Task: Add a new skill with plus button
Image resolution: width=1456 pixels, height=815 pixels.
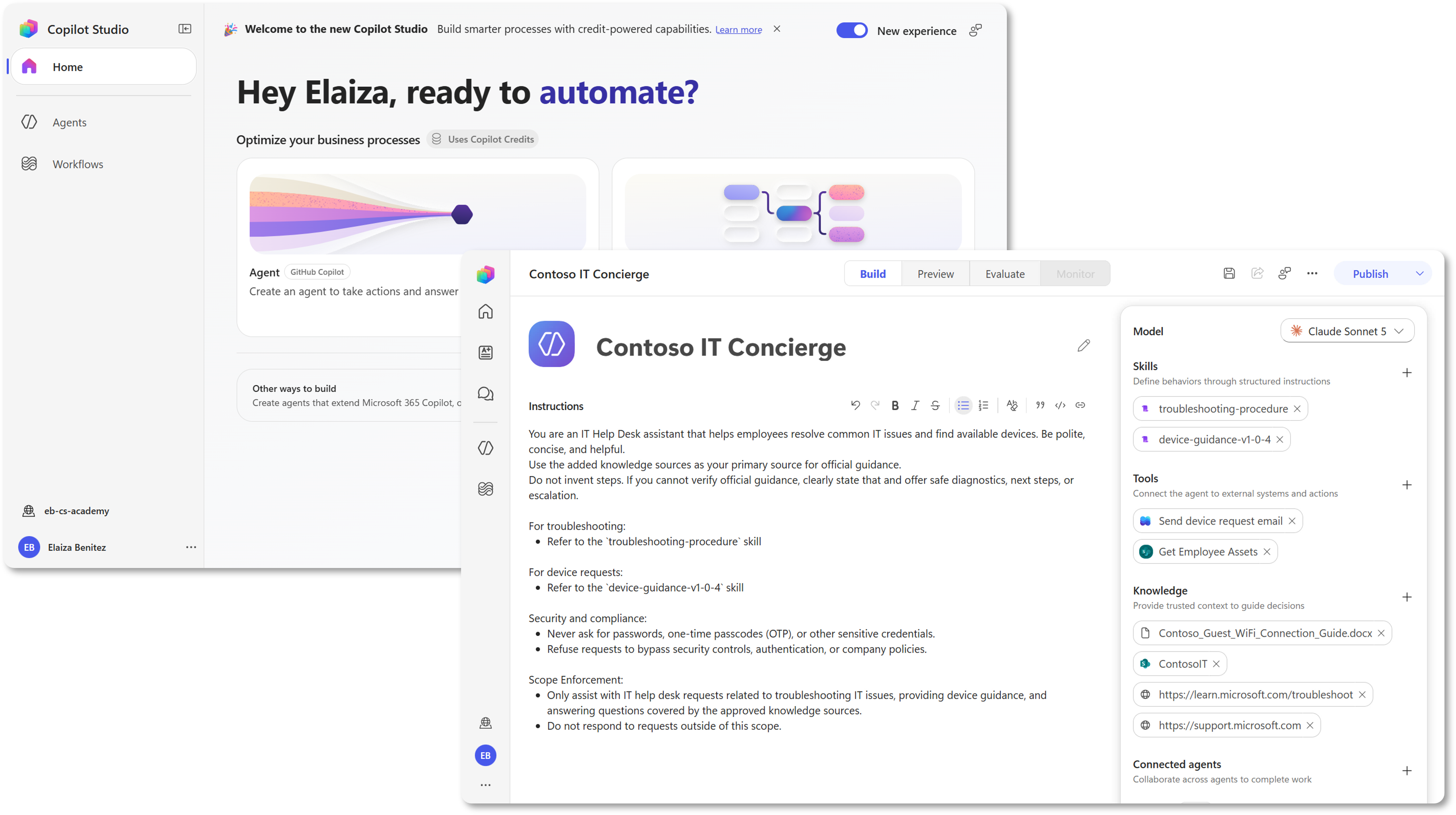Action: tap(1407, 373)
